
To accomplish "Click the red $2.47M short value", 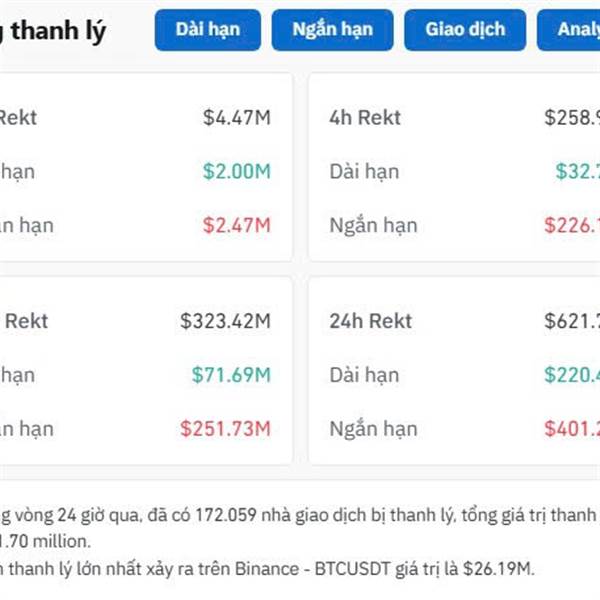I will tap(236, 226).
